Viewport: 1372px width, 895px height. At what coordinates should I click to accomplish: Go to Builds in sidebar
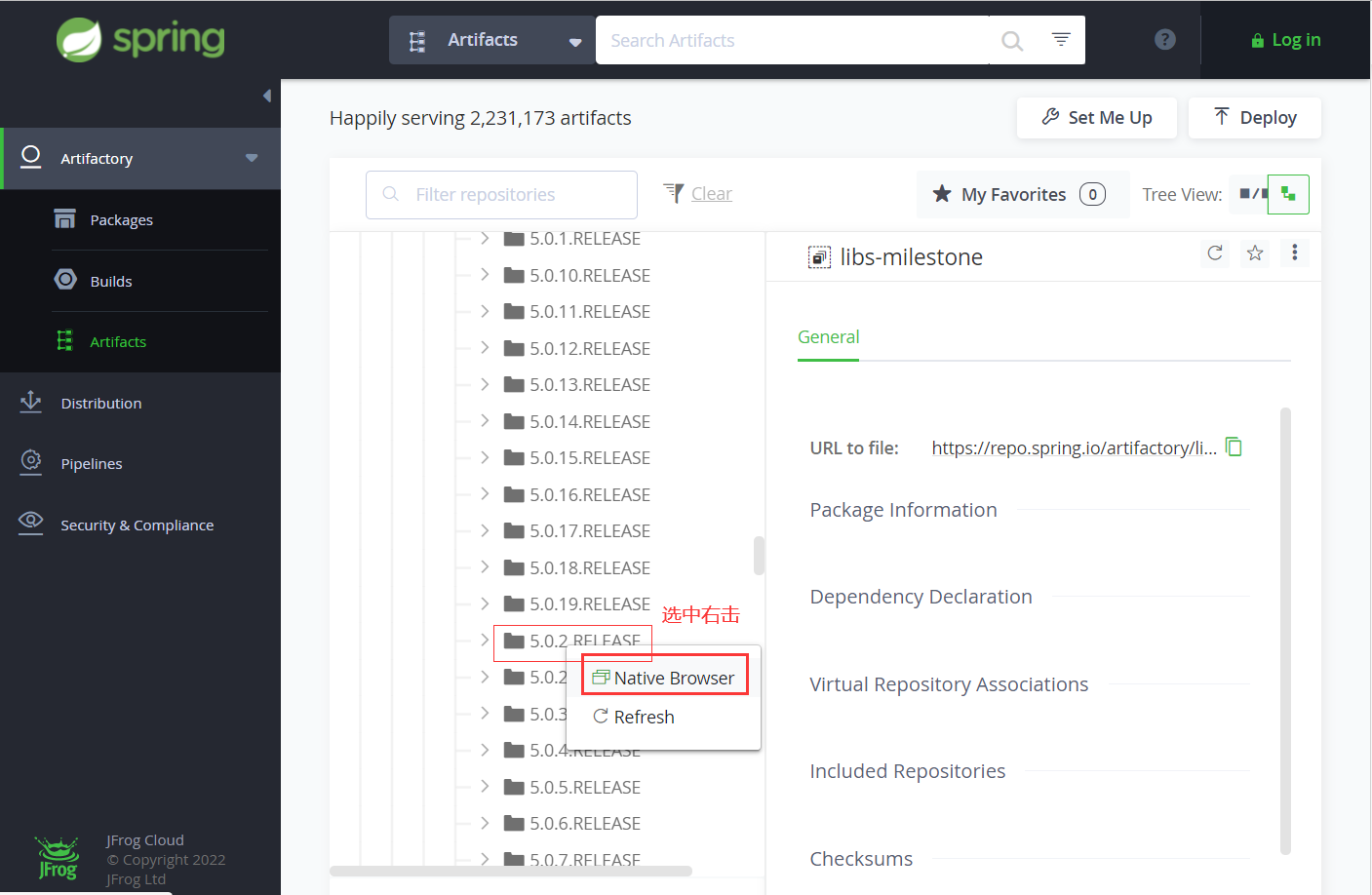[x=111, y=282]
